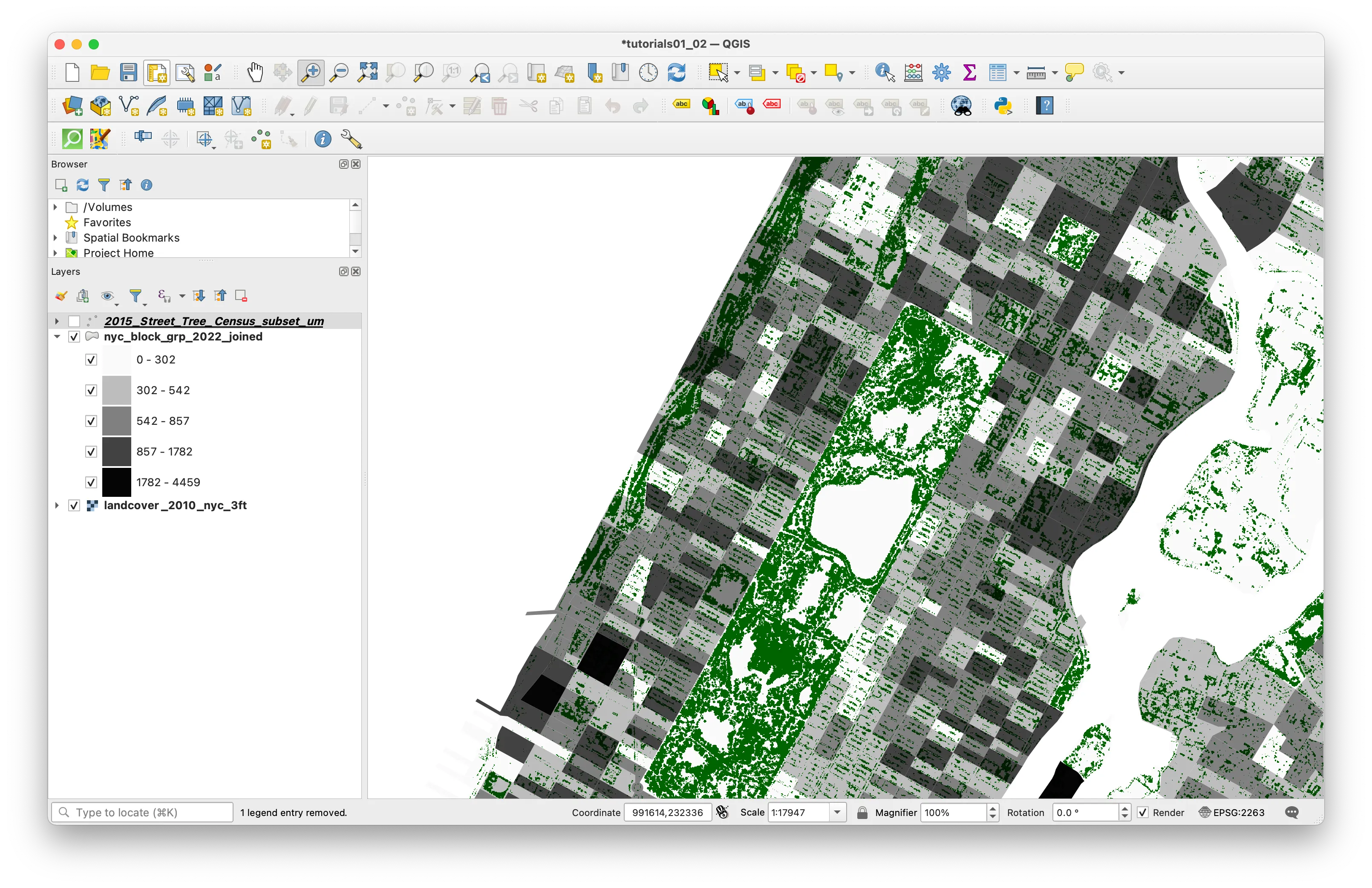Enable the 2015_Street_Tree_Census_subset_um layer
The height and width of the screenshot is (888, 1372).
click(x=75, y=321)
